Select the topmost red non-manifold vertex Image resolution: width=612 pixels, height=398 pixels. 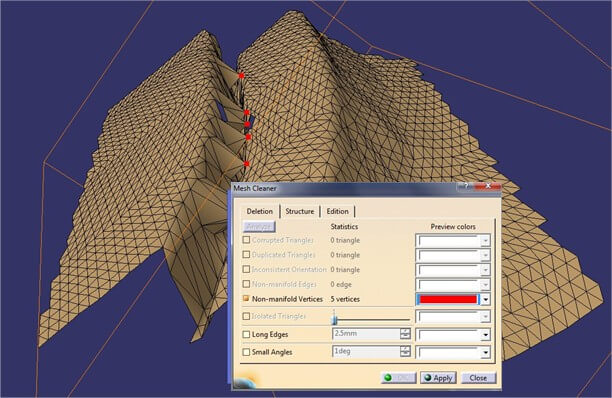[242, 76]
